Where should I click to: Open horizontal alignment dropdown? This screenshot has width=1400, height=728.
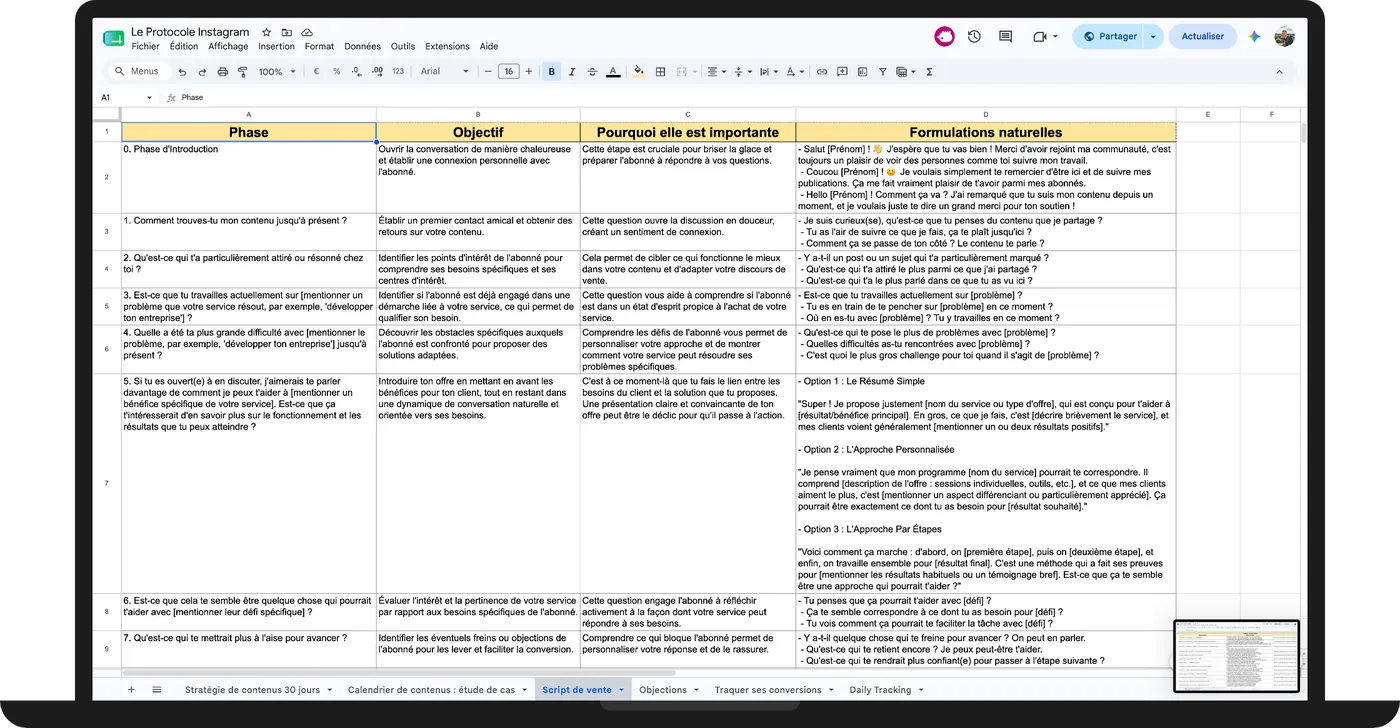(x=716, y=72)
